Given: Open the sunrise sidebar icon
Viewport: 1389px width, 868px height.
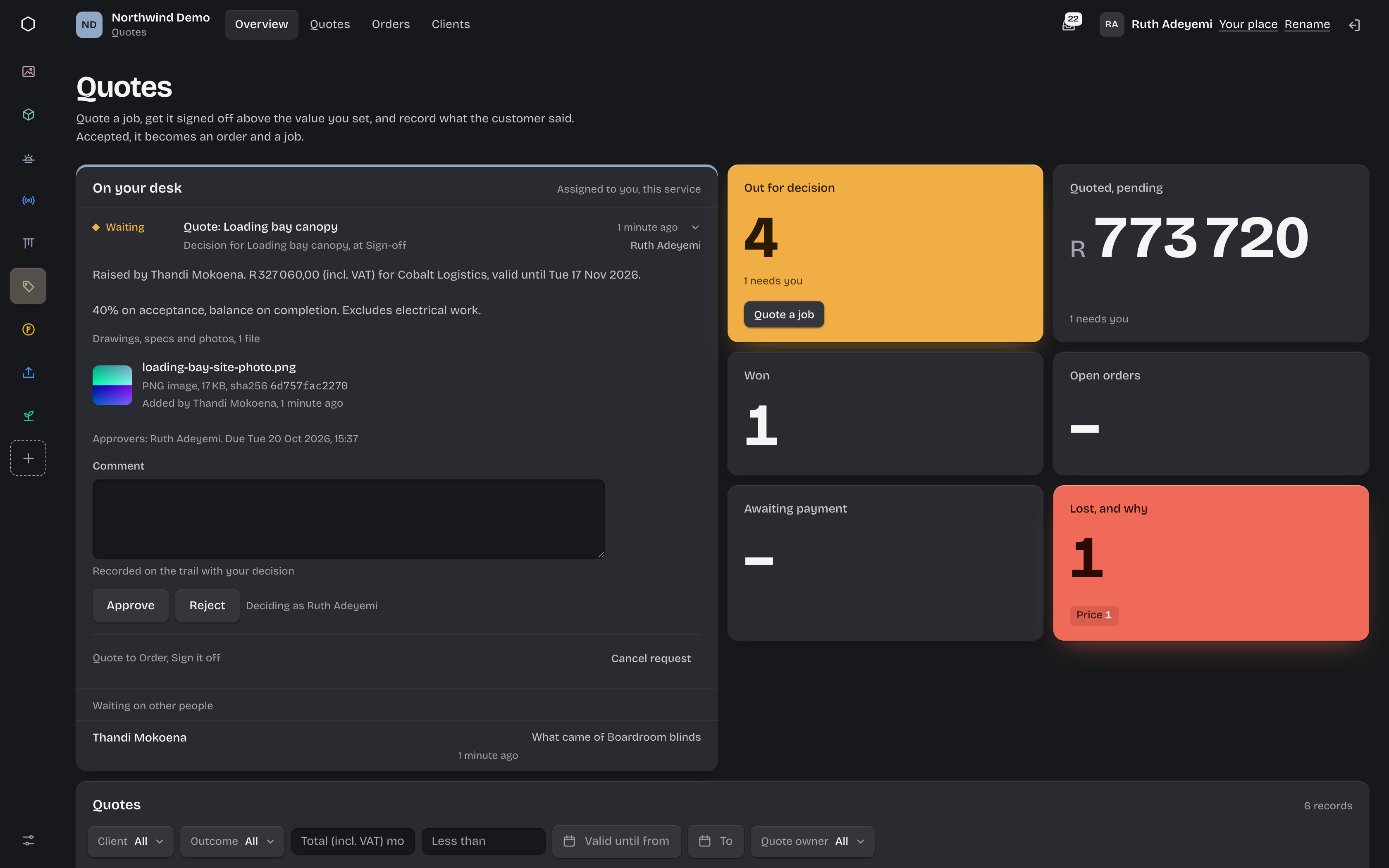Looking at the screenshot, I should pos(28,157).
